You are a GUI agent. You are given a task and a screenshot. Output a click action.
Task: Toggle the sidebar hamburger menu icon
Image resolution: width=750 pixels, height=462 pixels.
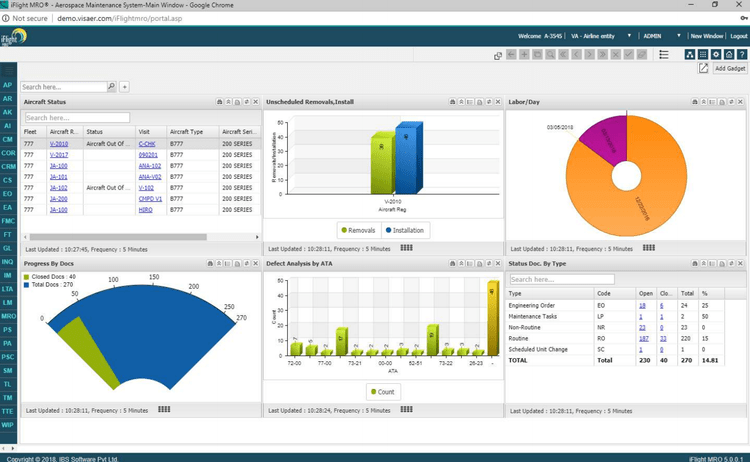point(8,71)
